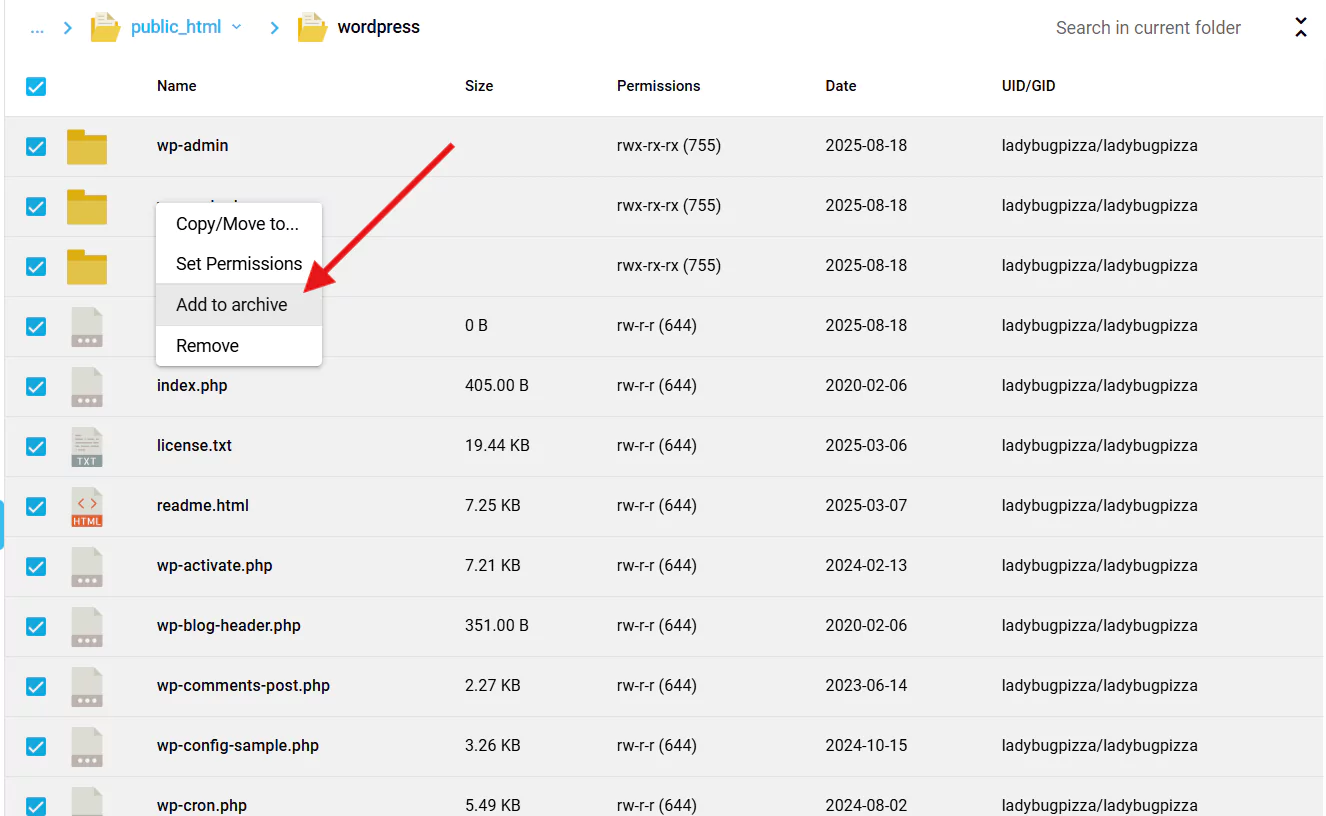Click the readme.html HTML file icon
This screenshot has height=816, width=1326.
[x=87, y=506]
